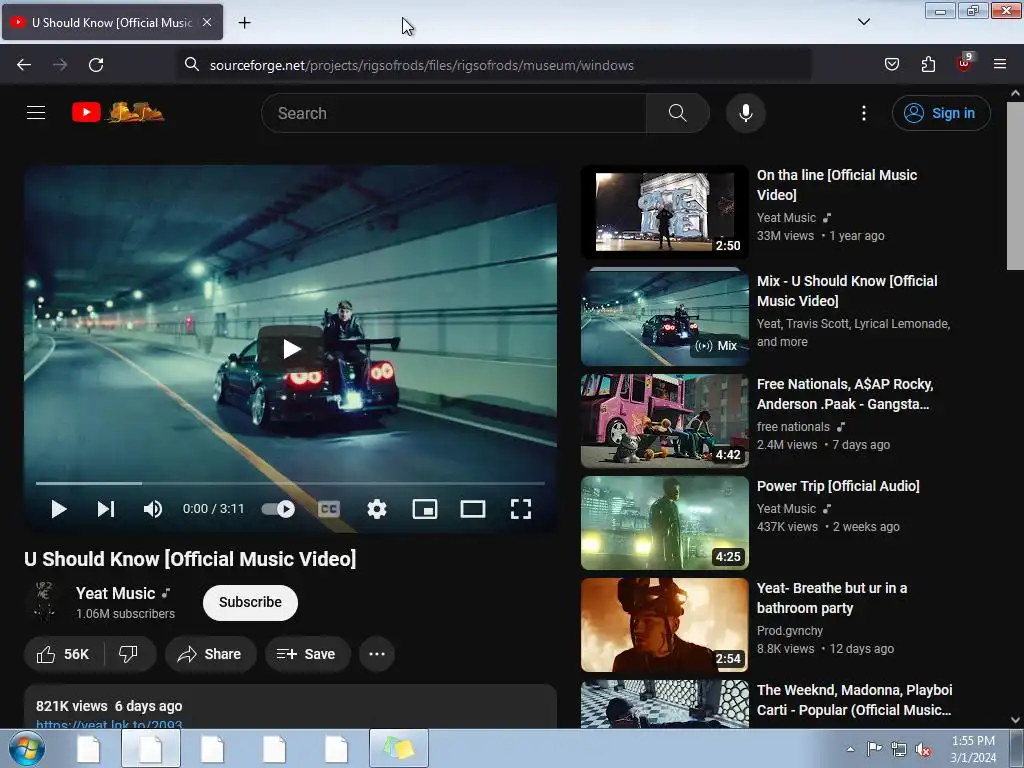Image resolution: width=1024 pixels, height=768 pixels.
Task: Start voice search with the microphone
Action: point(745,113)
